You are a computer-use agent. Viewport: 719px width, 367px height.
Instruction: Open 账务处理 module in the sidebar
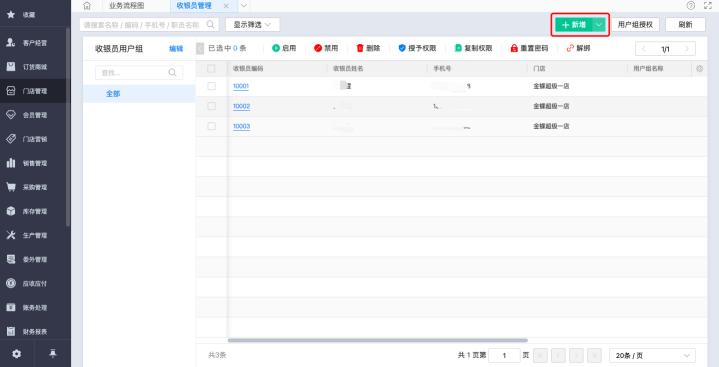(28, 308)
